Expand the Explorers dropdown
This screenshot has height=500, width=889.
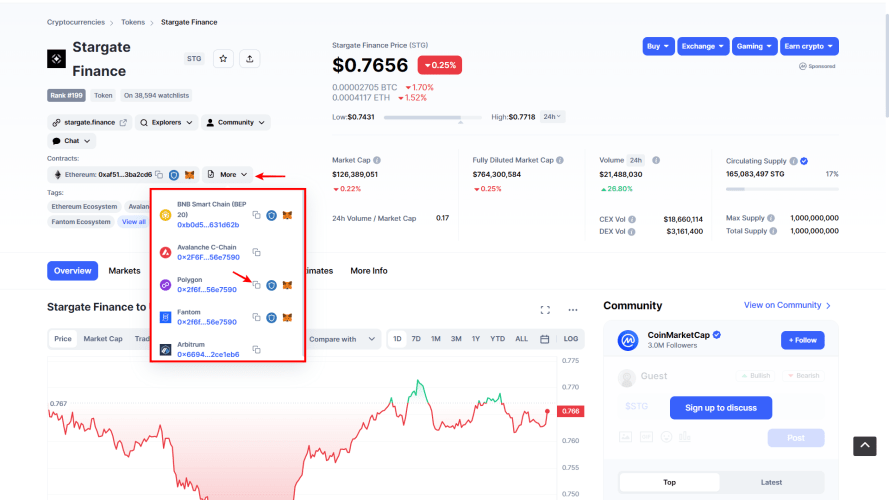point(166,122)
